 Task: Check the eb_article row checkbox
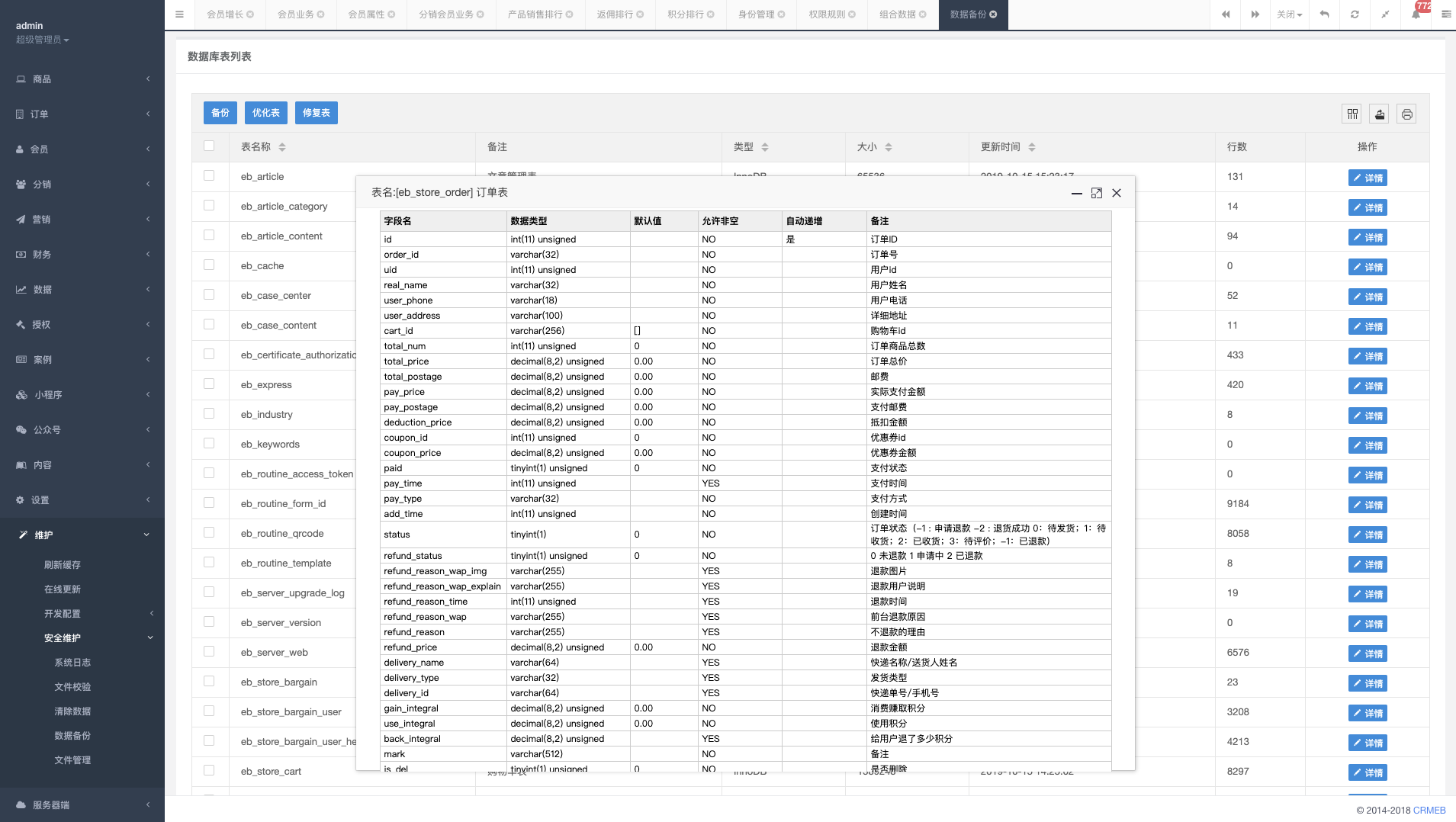pos(209,176)
